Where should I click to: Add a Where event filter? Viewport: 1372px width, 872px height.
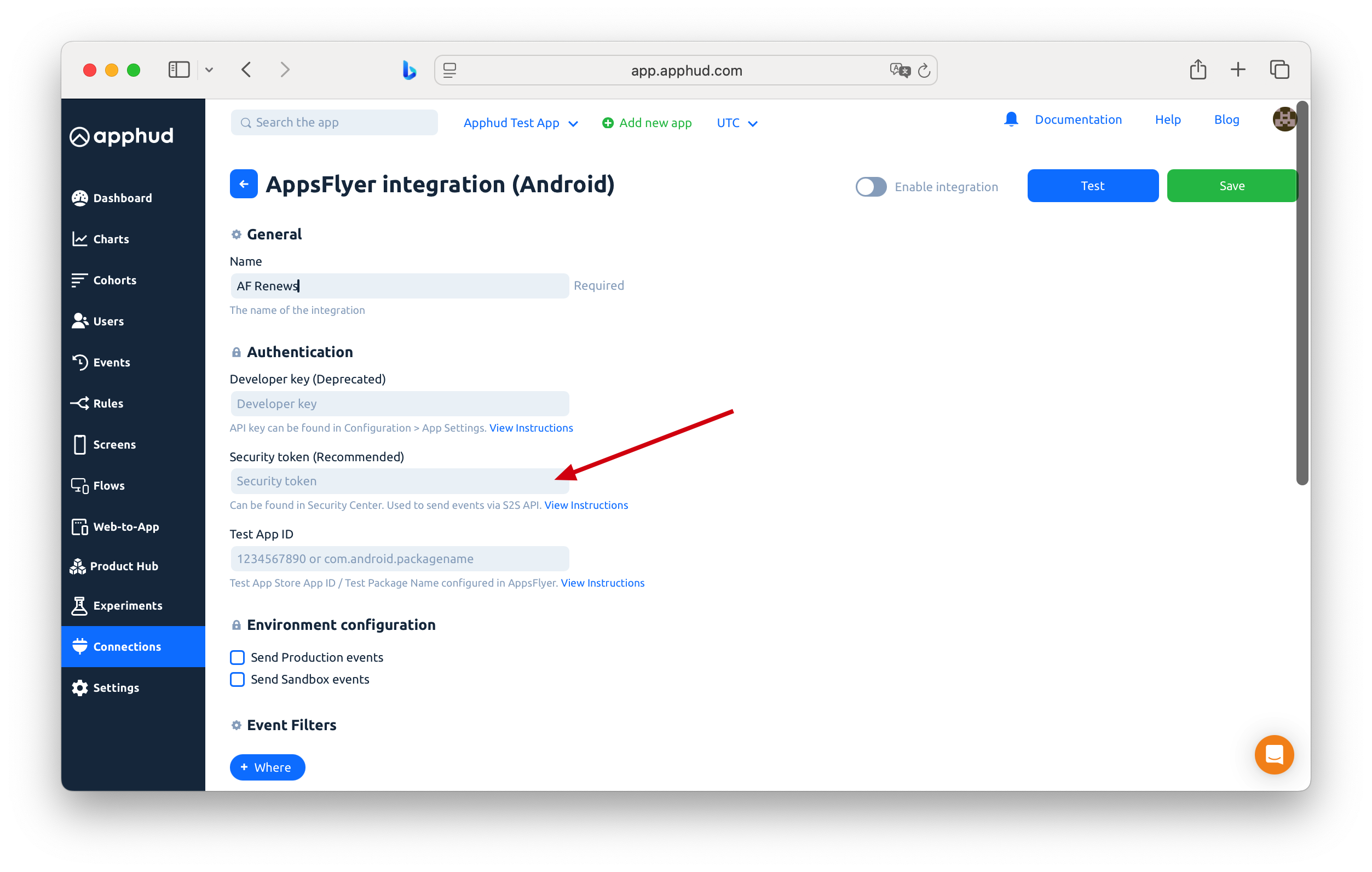click(x=267, y=767)
